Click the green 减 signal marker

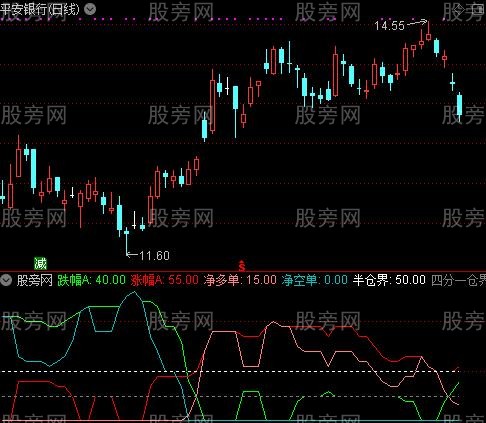pyautogui.click(x=41, y=264)
